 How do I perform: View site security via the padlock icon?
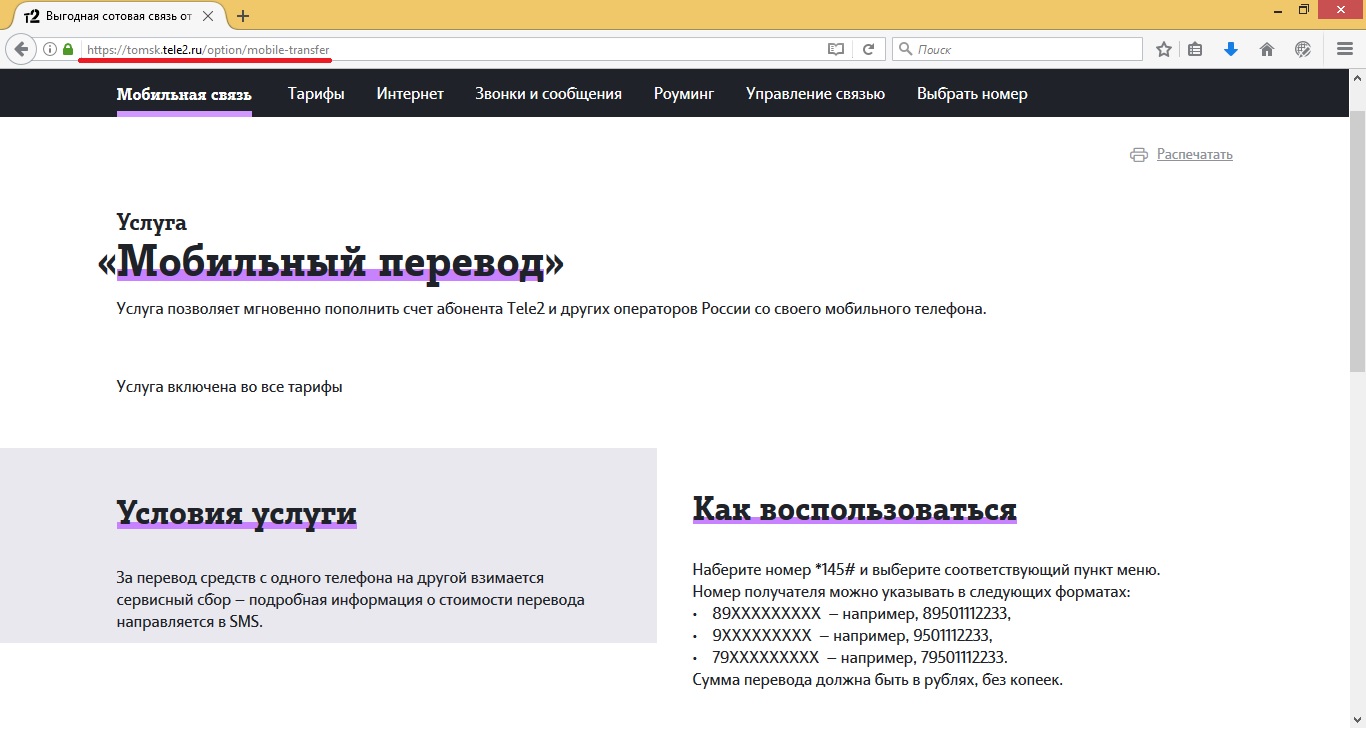[67, 48]
